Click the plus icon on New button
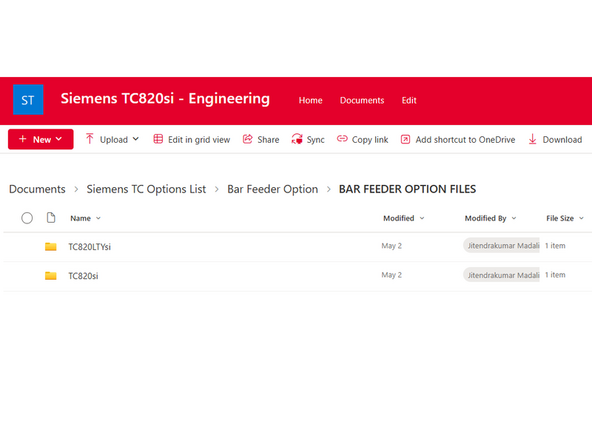Screen dimensions: 592x444 pyautogui.click(x=23, y=139)
